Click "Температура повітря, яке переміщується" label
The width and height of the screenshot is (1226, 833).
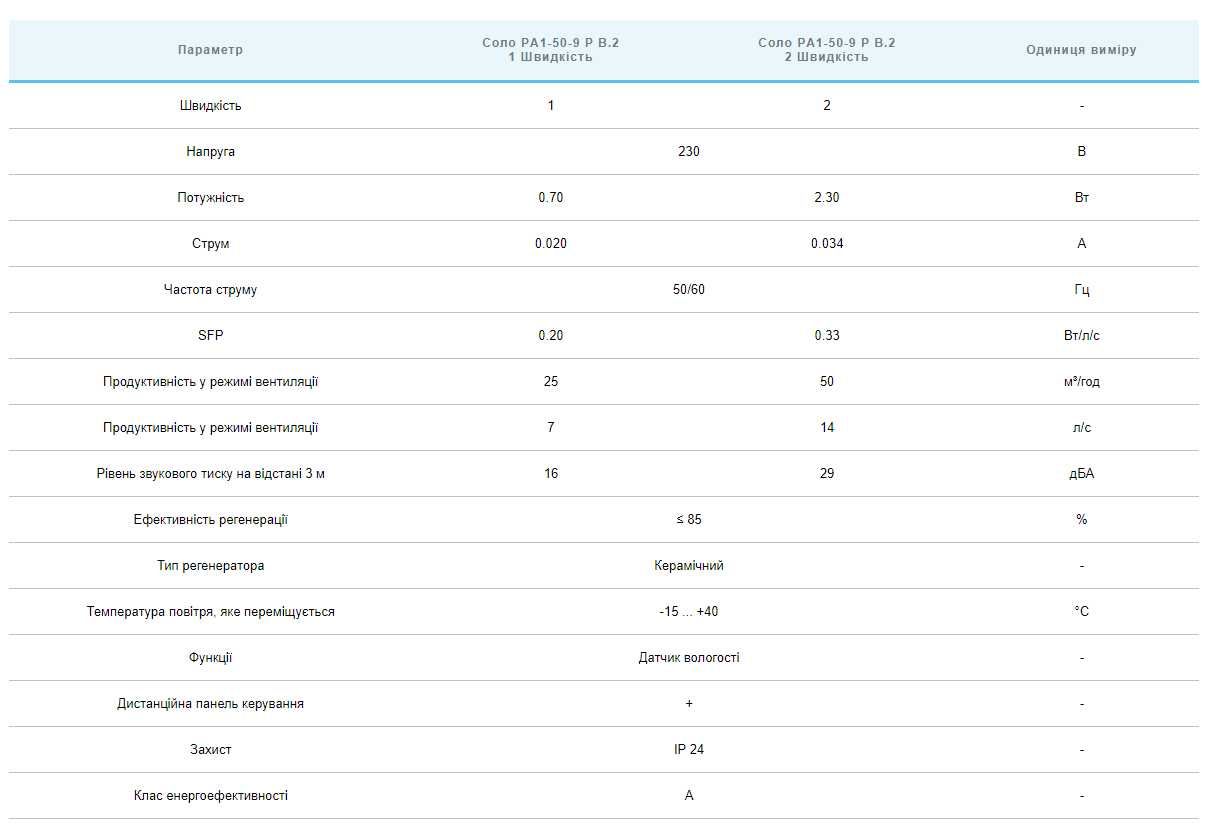coord(210,612)
